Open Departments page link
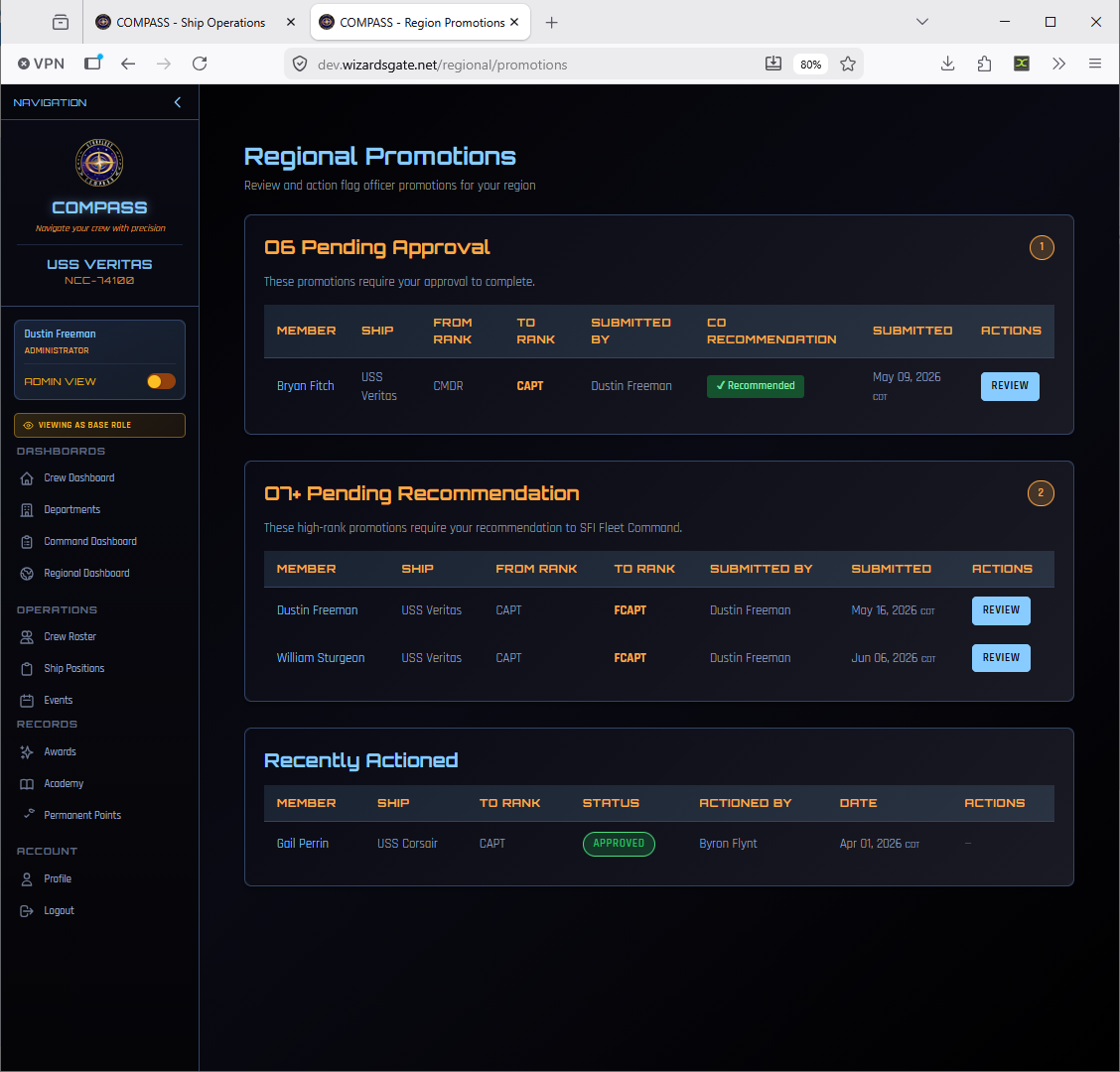This screenshot has width=1120, height=1072. point(72,509)
